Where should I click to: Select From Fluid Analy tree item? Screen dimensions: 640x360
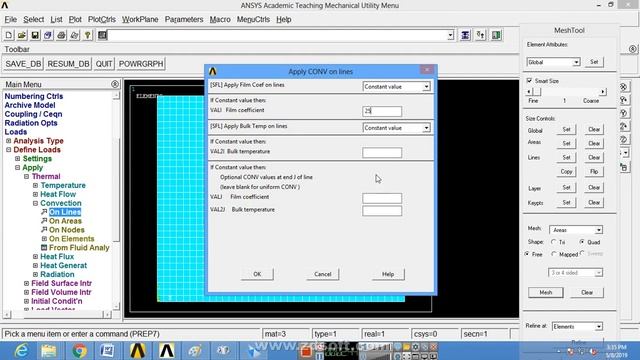click(79, 248)
